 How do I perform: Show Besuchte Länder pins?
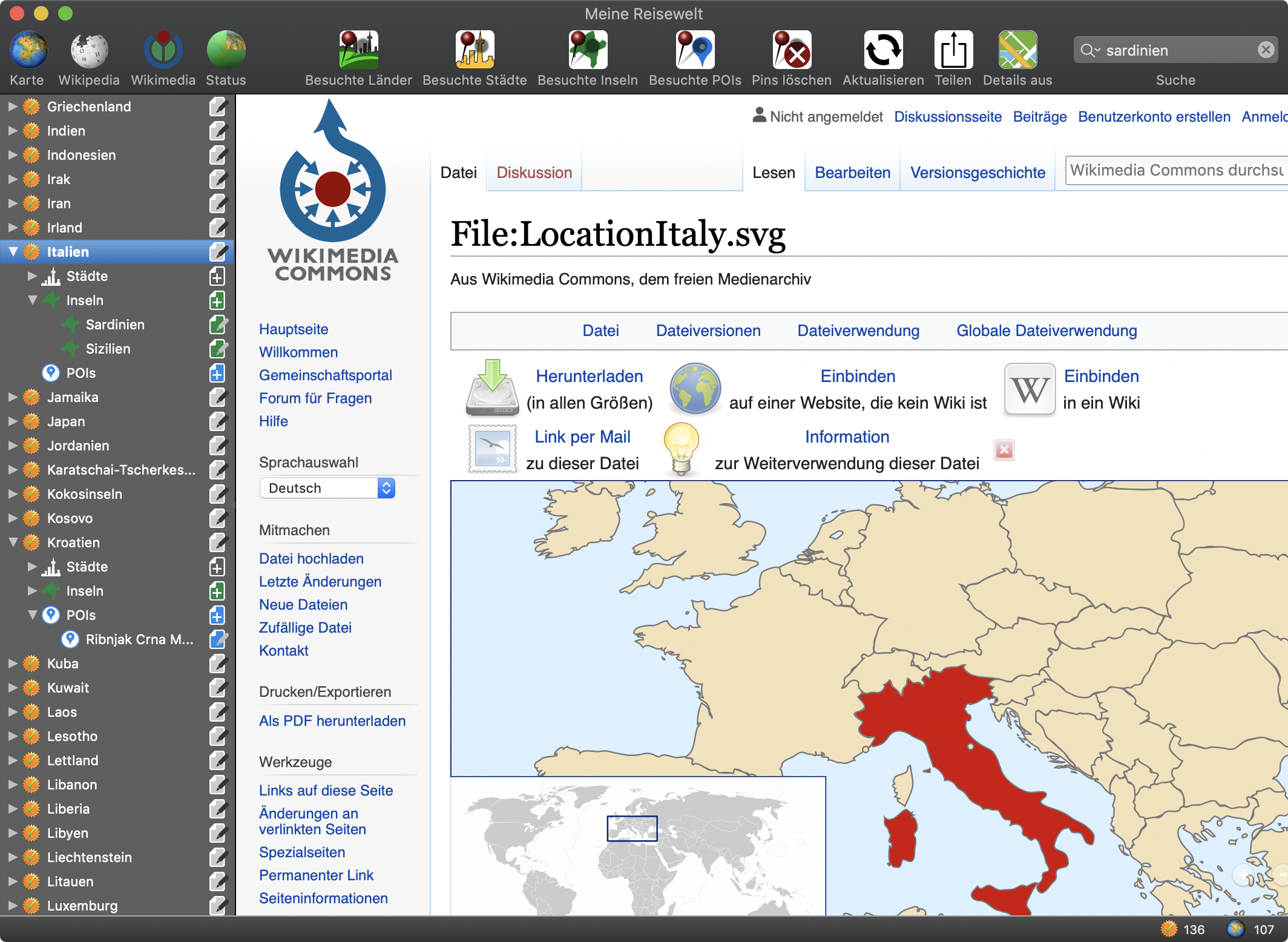click(x=358, y=50)
